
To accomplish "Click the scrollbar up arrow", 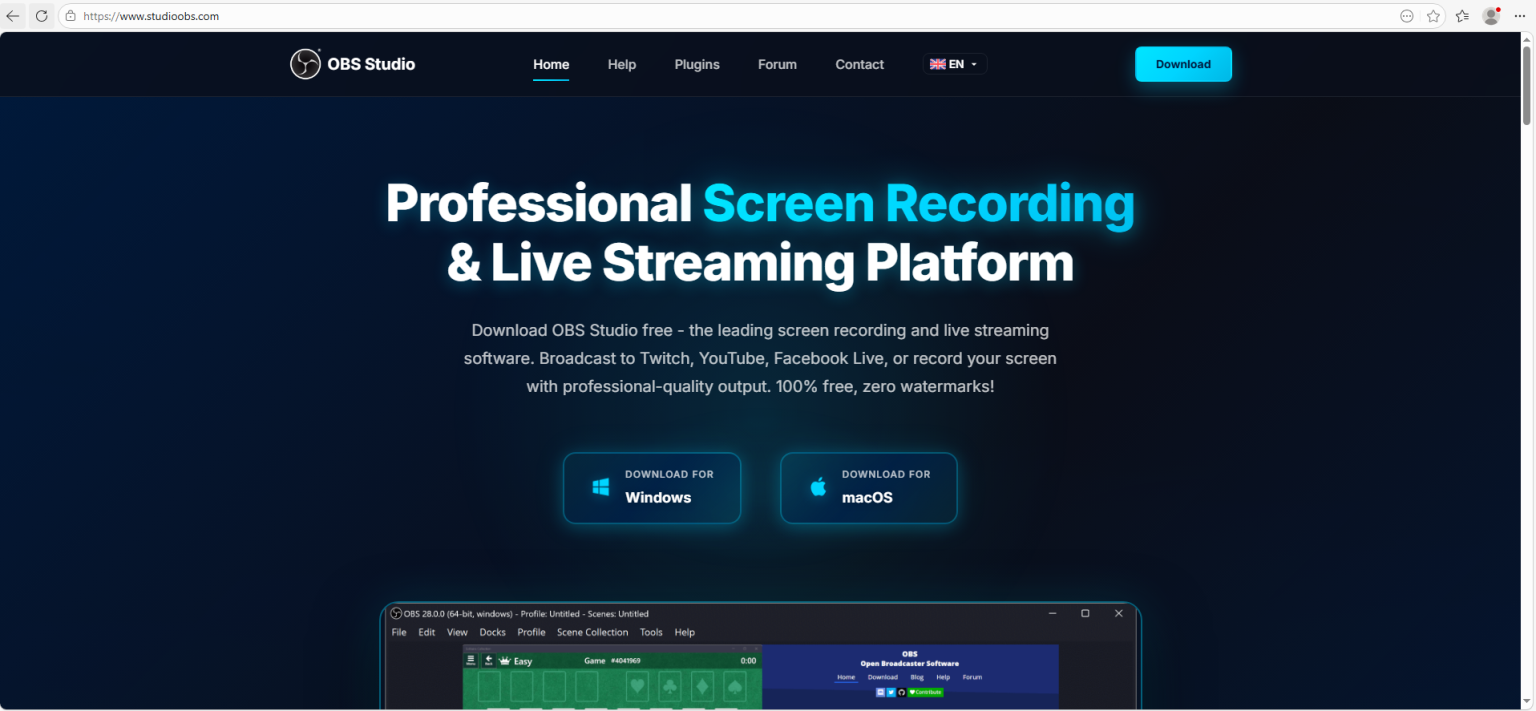I will pos(1527,38).
